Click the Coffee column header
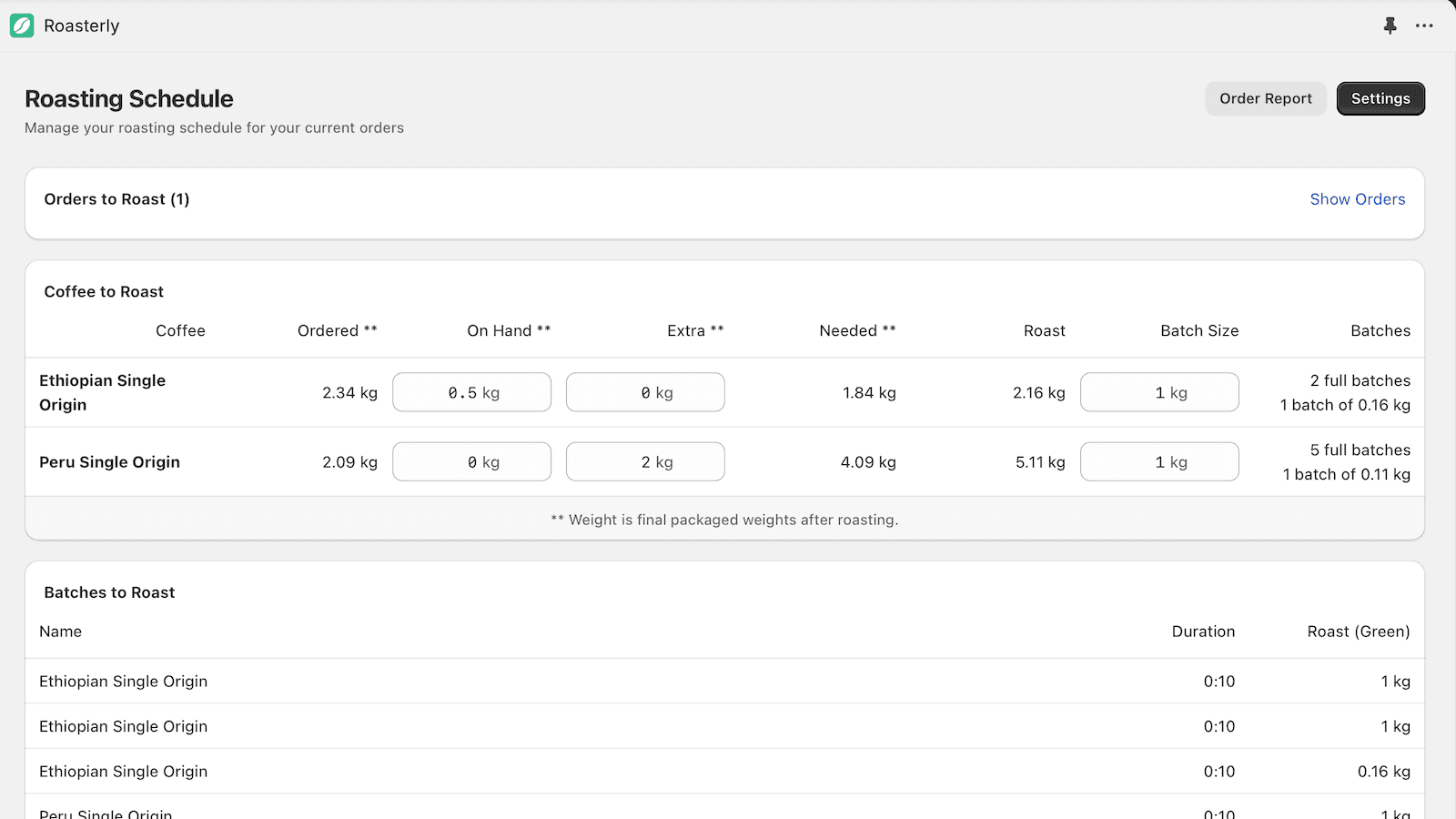Screen dimensions: 1456x819 [180, 330]
